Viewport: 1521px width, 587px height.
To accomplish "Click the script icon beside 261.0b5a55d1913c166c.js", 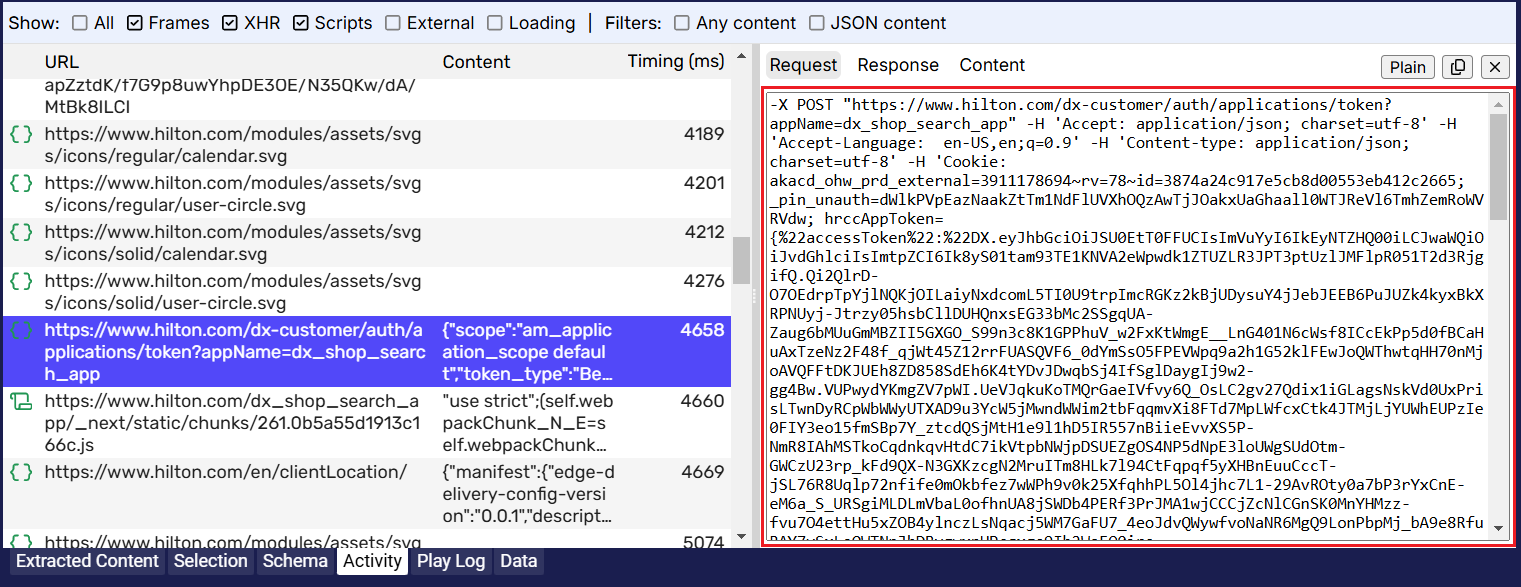I will coord(21,401).
